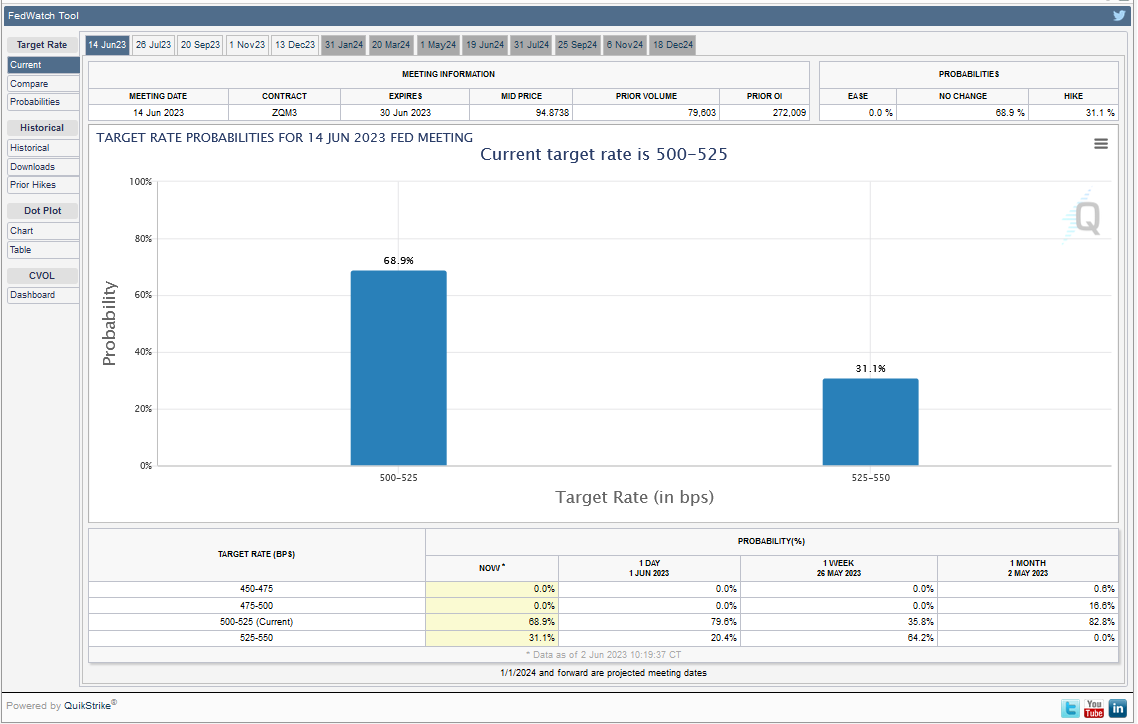The width and height of the screenshot is (1138, 724).
Task: Select the 1 Nov23 meeting tab
Action: (x=247, y=45)
